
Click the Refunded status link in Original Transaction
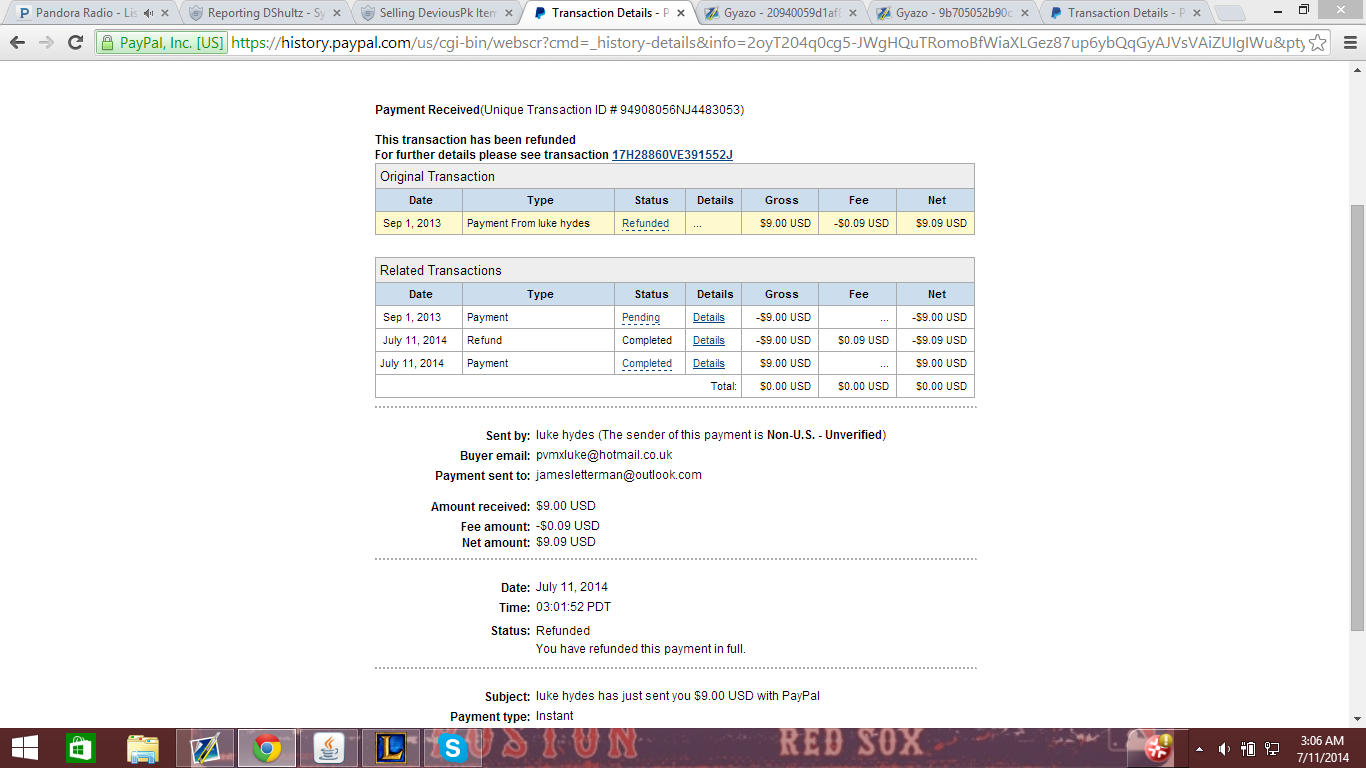tap(645, 223)
